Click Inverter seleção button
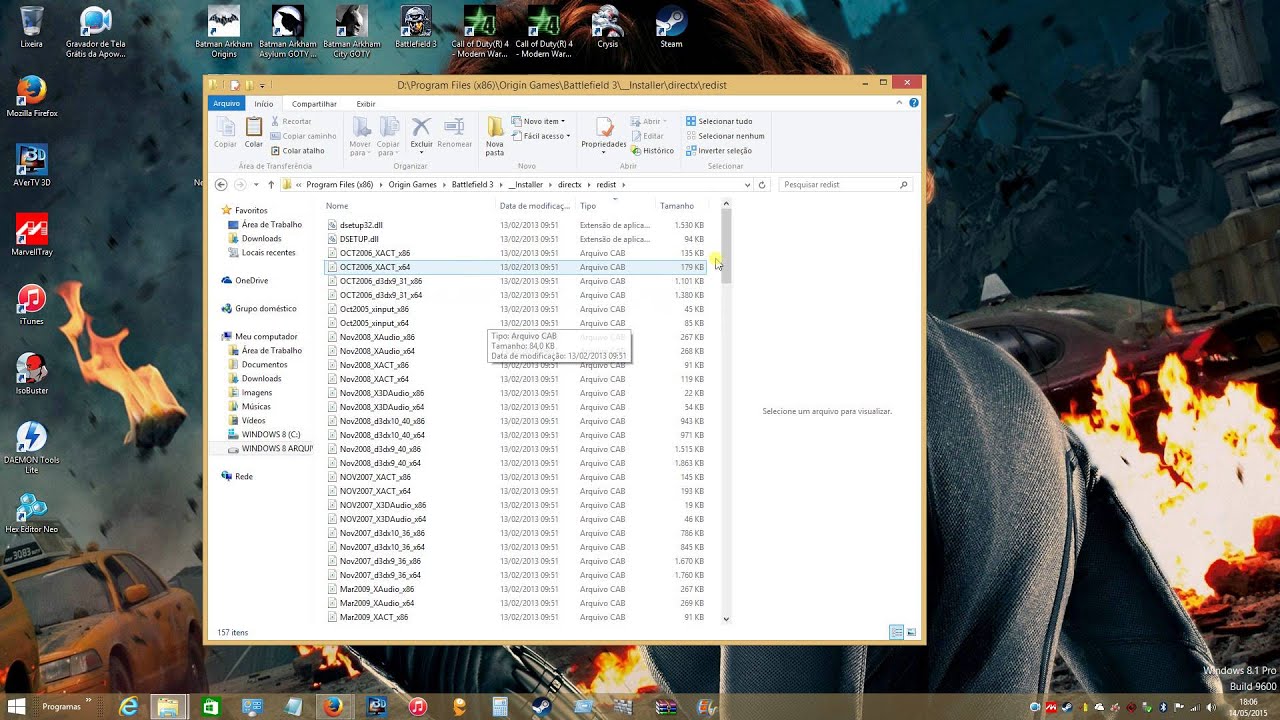Viewport: 1280px width, 720px height. click(719, 151)
